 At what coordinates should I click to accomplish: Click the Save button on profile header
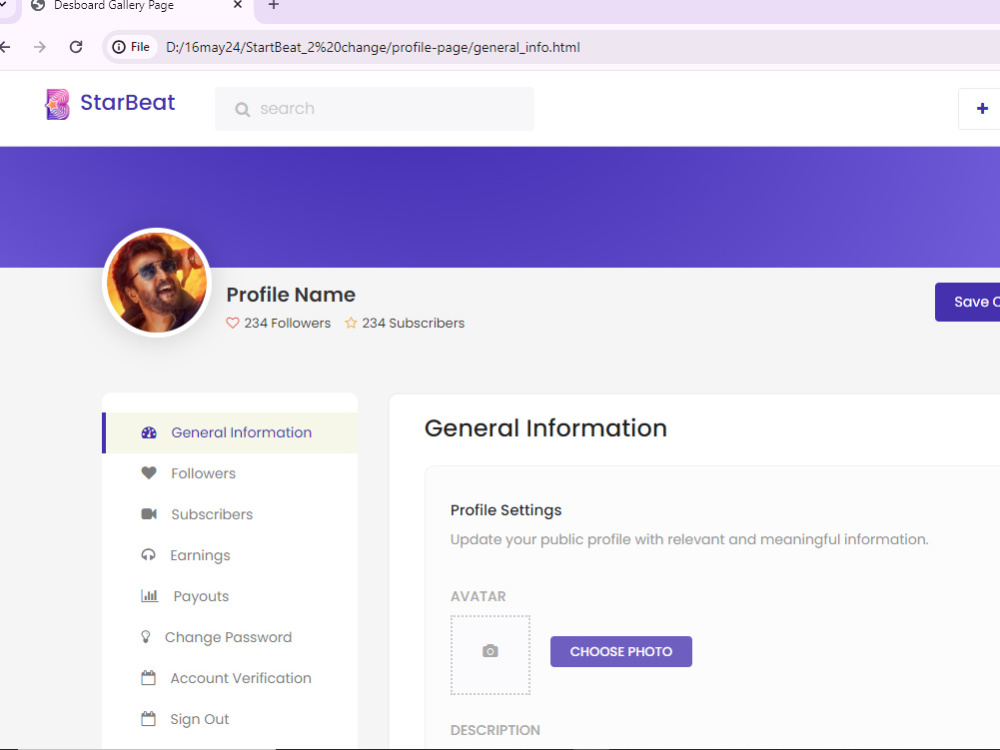pyautogui.click(x=967, y=302)
